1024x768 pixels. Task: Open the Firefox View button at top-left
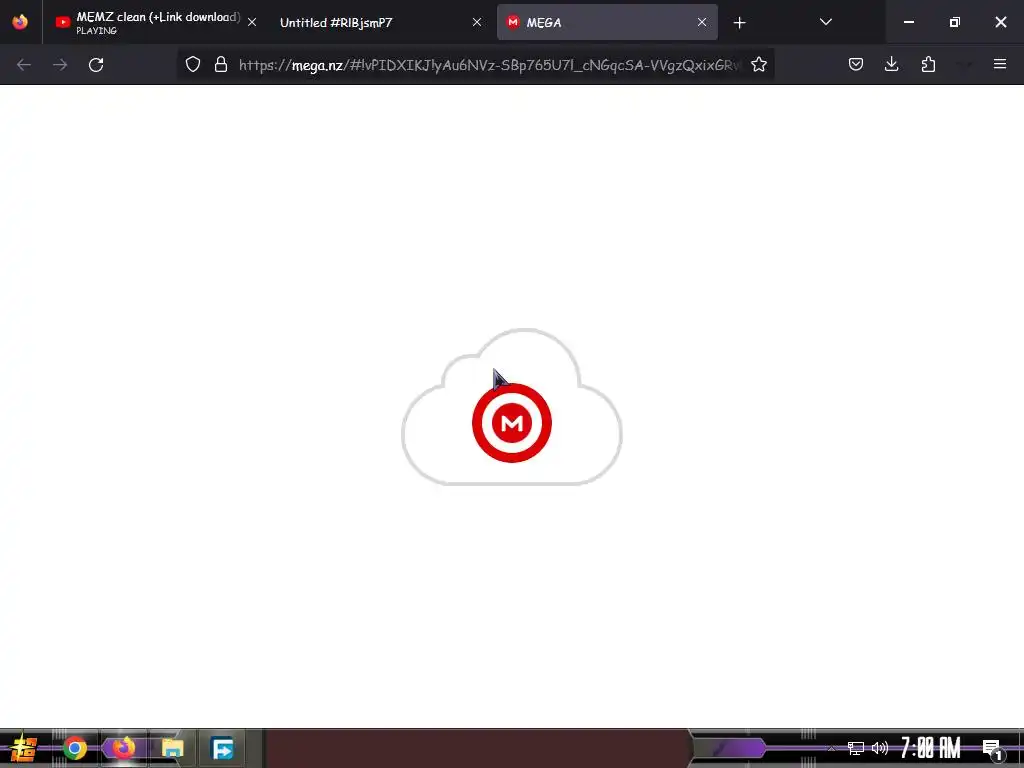click(x=20, y=22)
